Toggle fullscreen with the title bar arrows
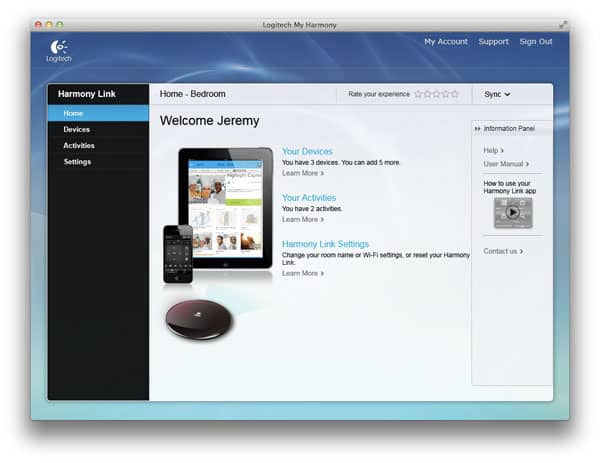This screenshot has height=463, width=600. 562,25
